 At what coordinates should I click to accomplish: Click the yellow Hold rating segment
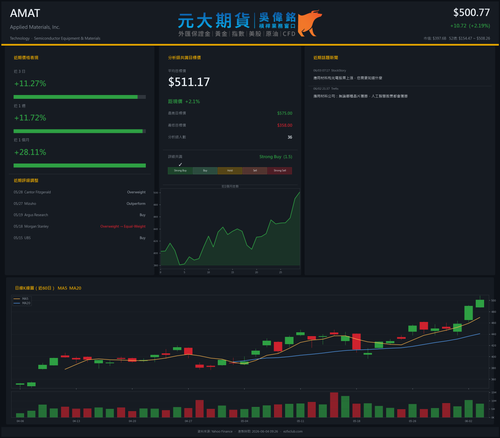(x=230, y=171)
